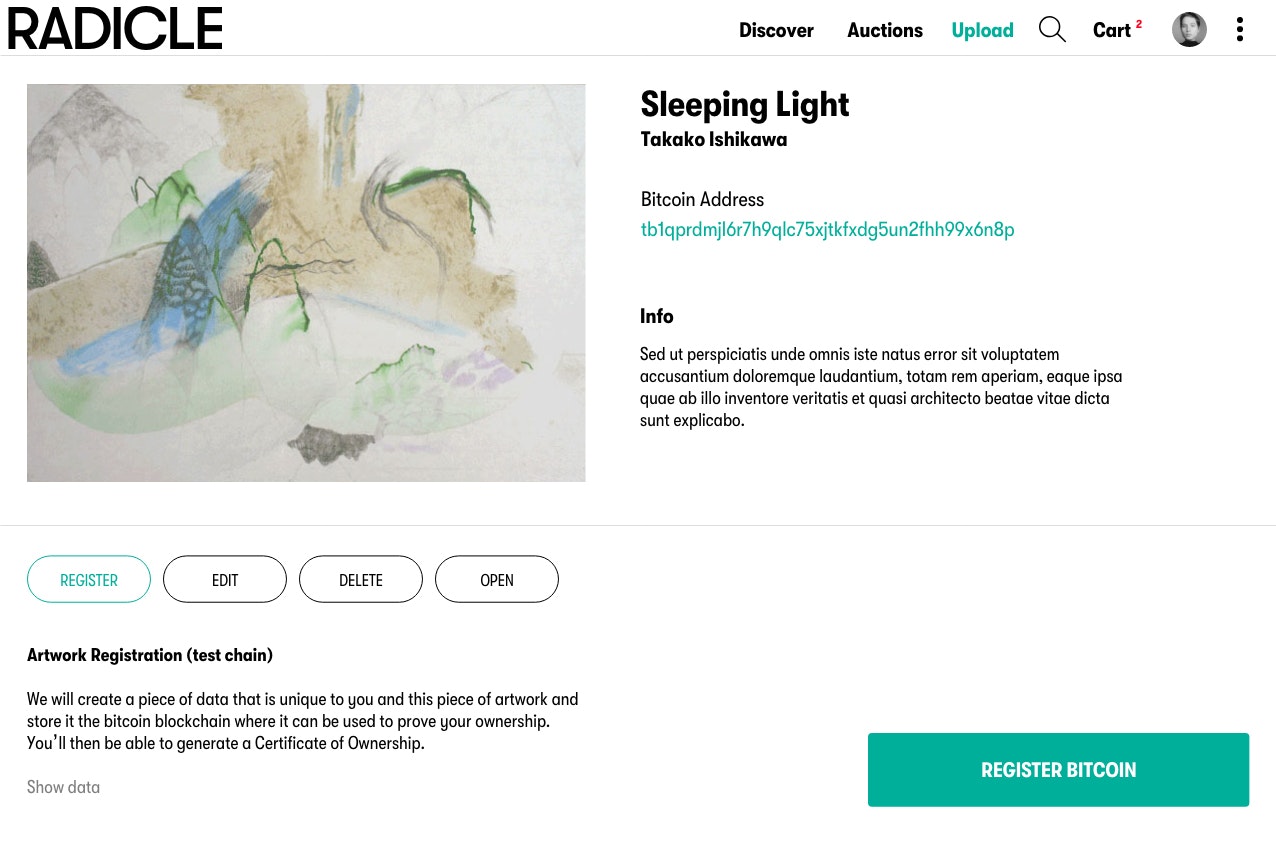Open the three-dot overflow menu
This screenshot has height=847, width=1276.
click(1240, 29)
